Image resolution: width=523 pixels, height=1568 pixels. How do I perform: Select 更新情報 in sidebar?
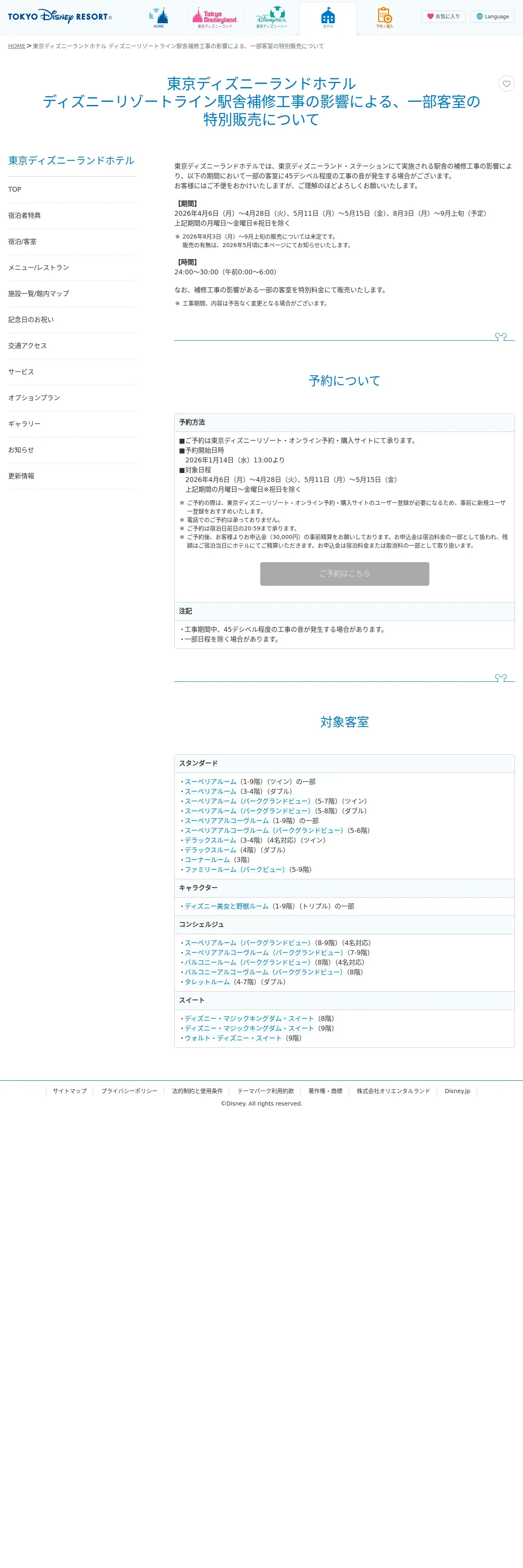pyautogui.click(x=71, y=476)
